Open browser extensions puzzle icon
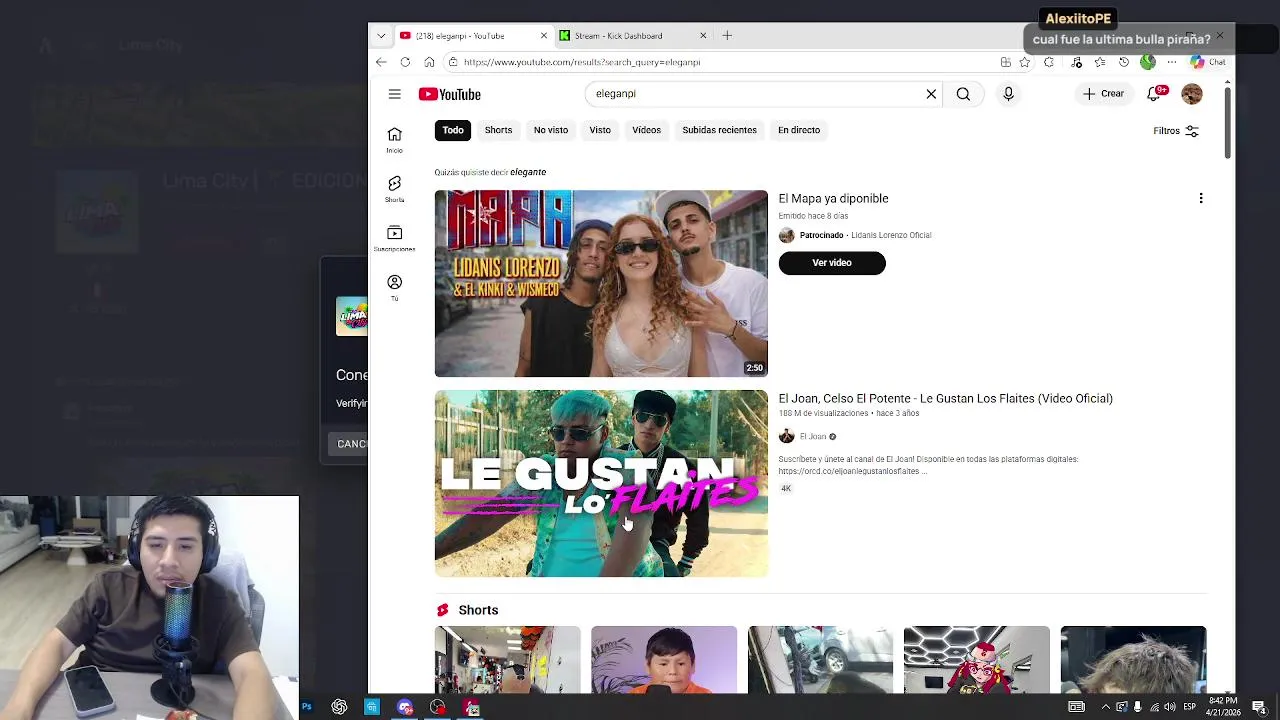 coord(1049,62)
